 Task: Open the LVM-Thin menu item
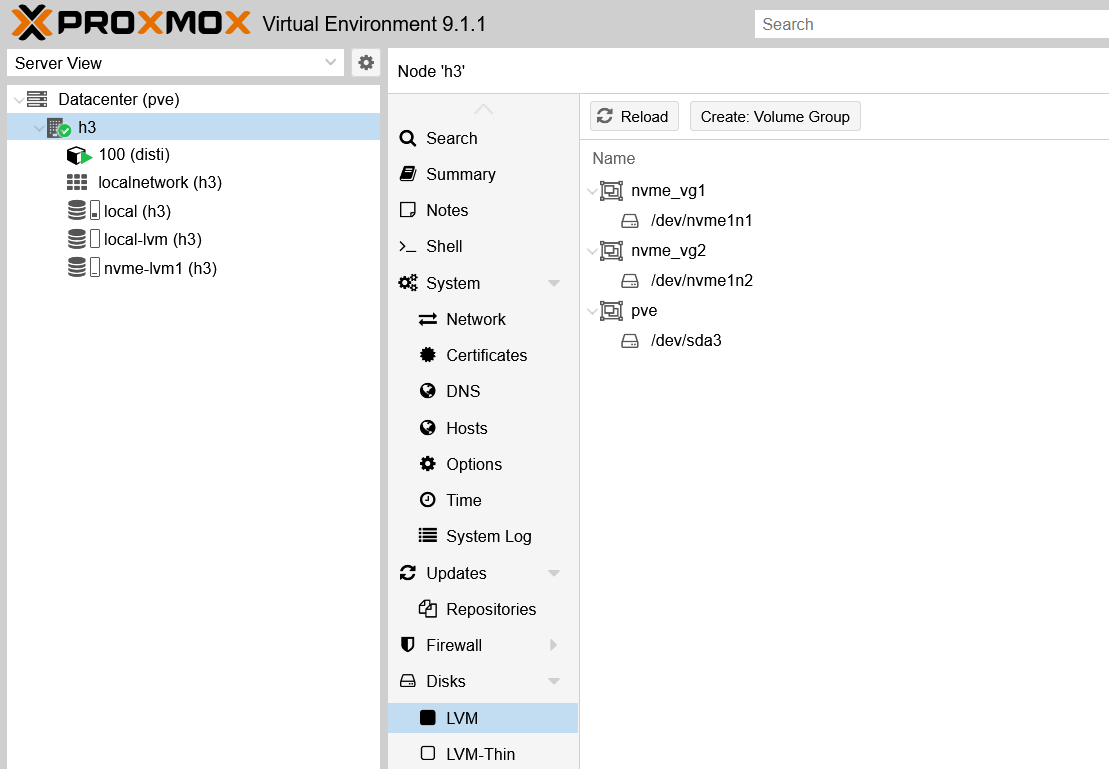[x=483, y=754]
